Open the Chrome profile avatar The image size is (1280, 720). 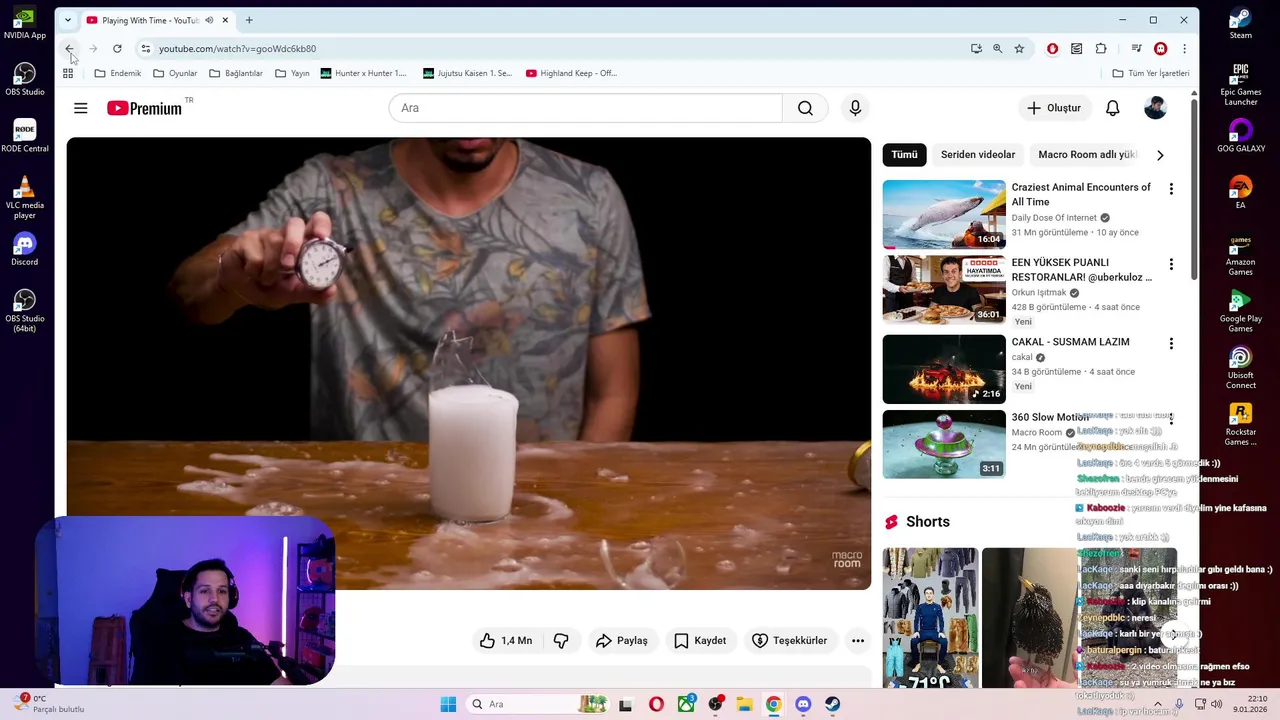[x=1160, y=48]
